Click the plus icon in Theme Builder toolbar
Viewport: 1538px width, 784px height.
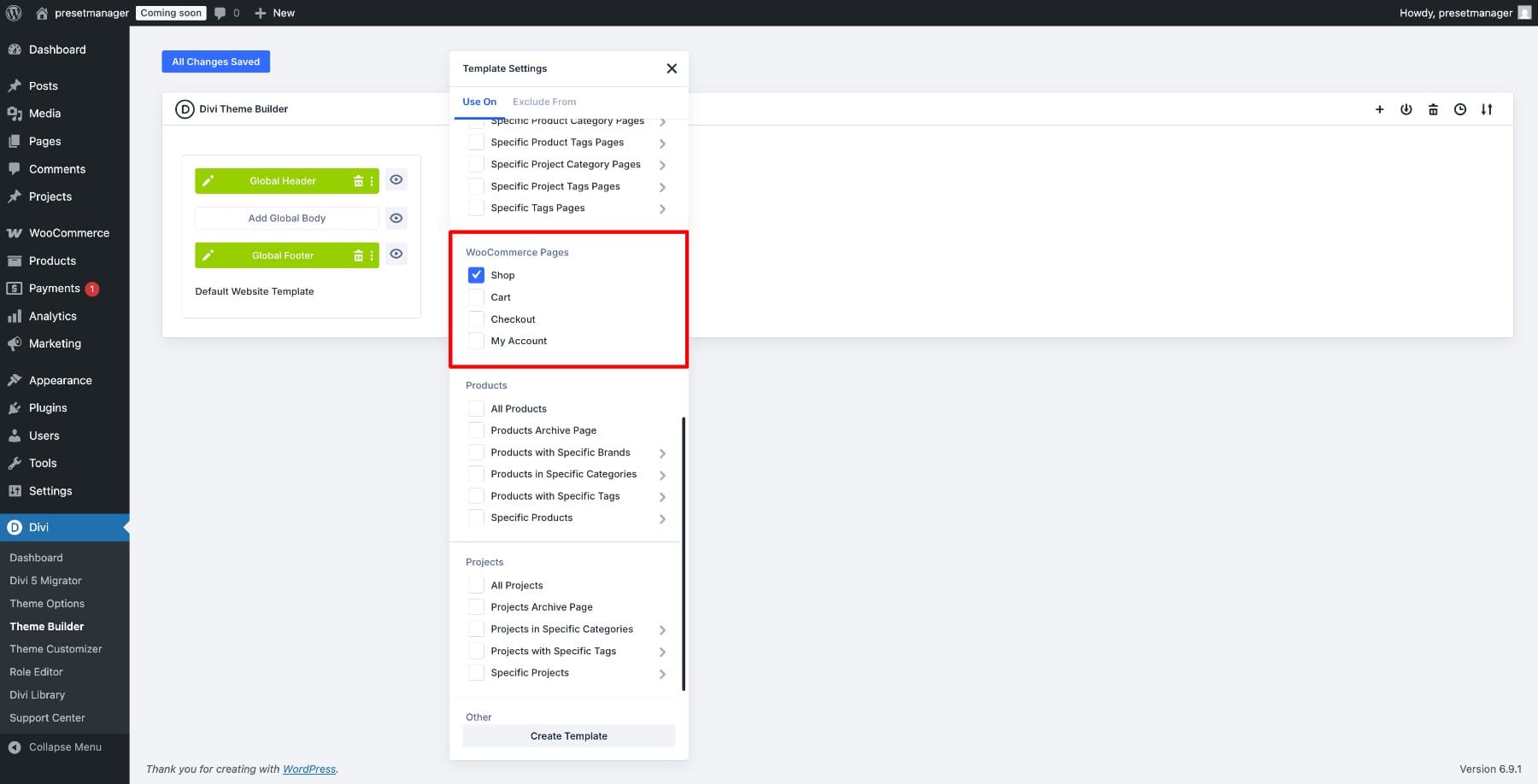[x=1379, y=109]
